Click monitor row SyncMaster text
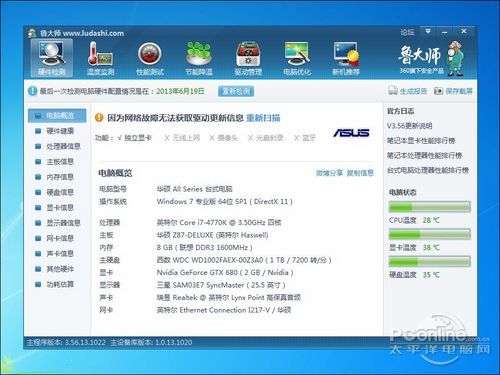The image size is (500, 375). (x=221, y=285)
